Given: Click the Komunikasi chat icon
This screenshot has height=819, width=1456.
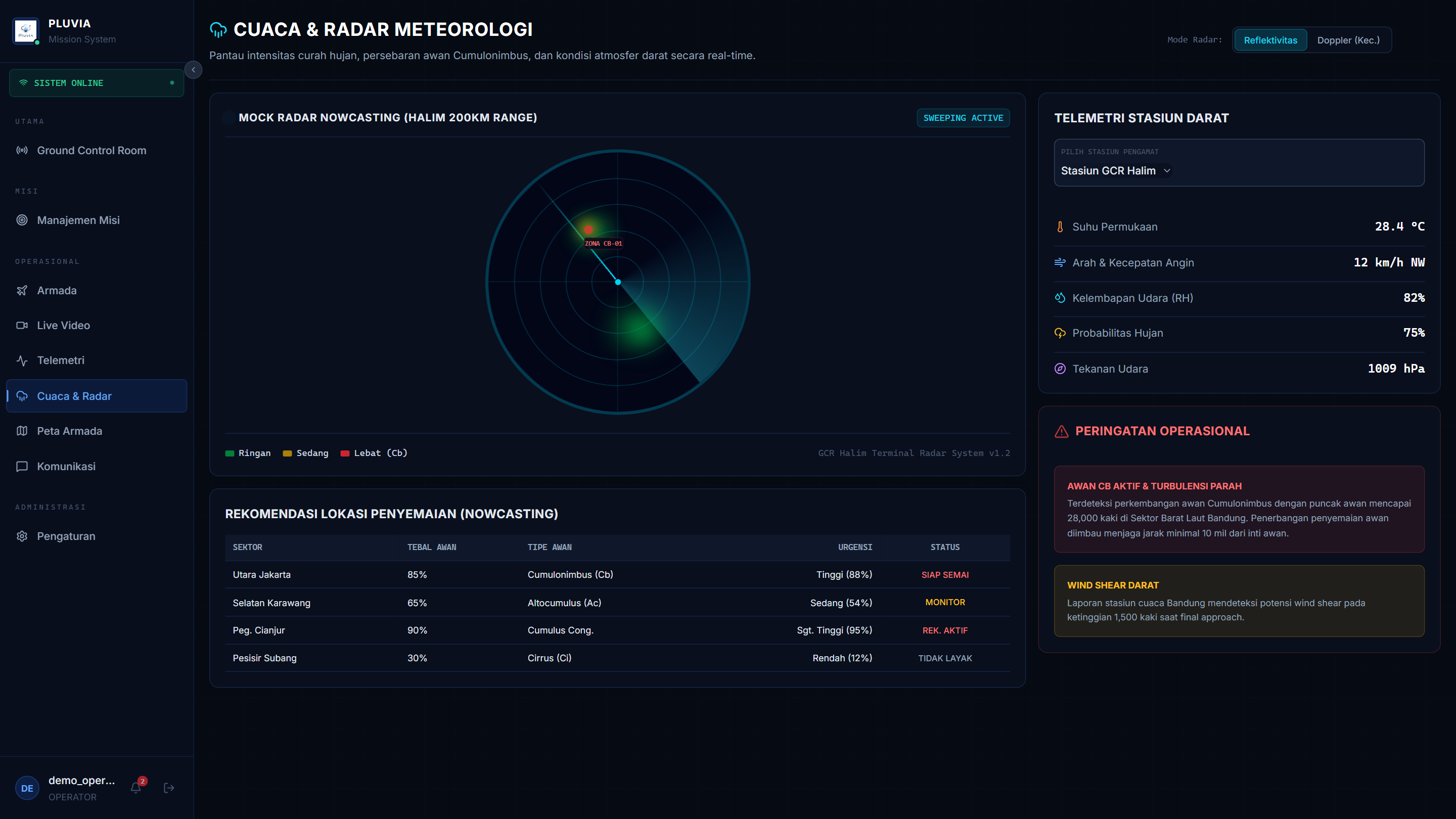Looking at the screenshot, I should coord(22,466).
